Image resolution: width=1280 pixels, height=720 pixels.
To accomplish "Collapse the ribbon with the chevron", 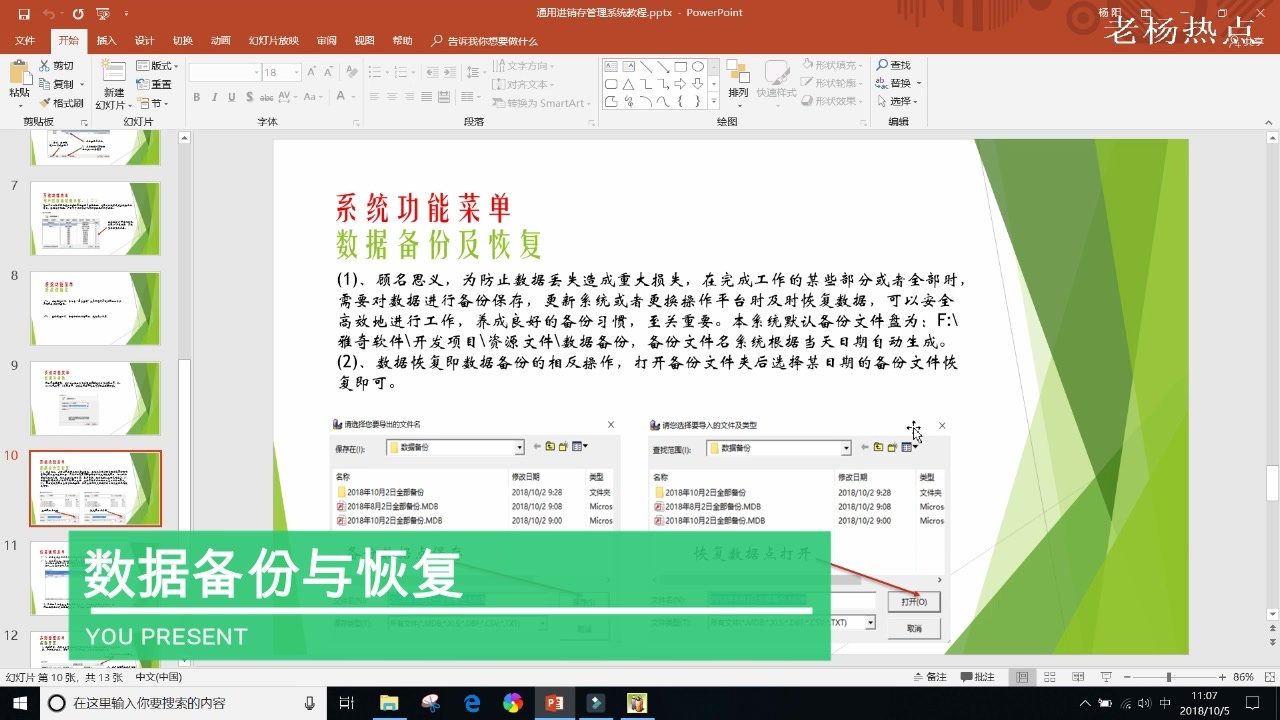I will (x=1267, y=121).
